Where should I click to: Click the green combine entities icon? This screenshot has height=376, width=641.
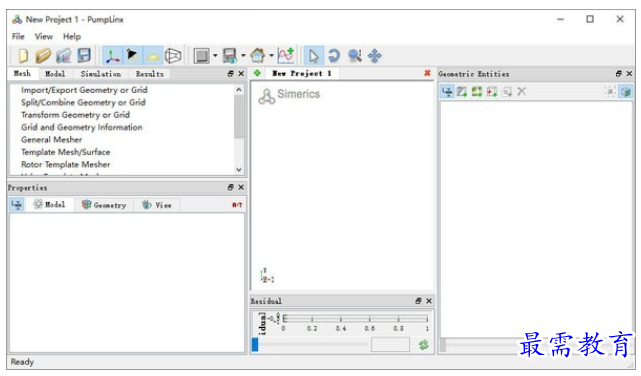pos(477,92)
